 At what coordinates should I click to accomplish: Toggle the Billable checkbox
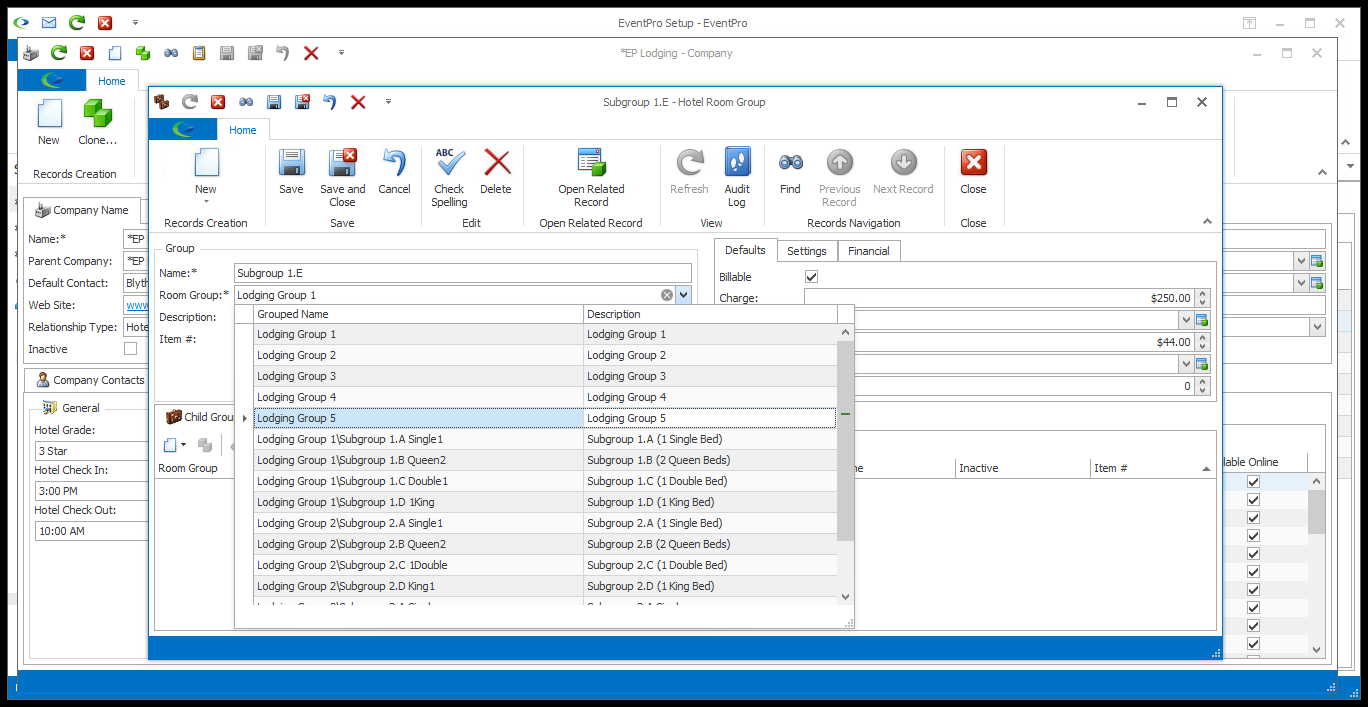click(x=811, y=277)
